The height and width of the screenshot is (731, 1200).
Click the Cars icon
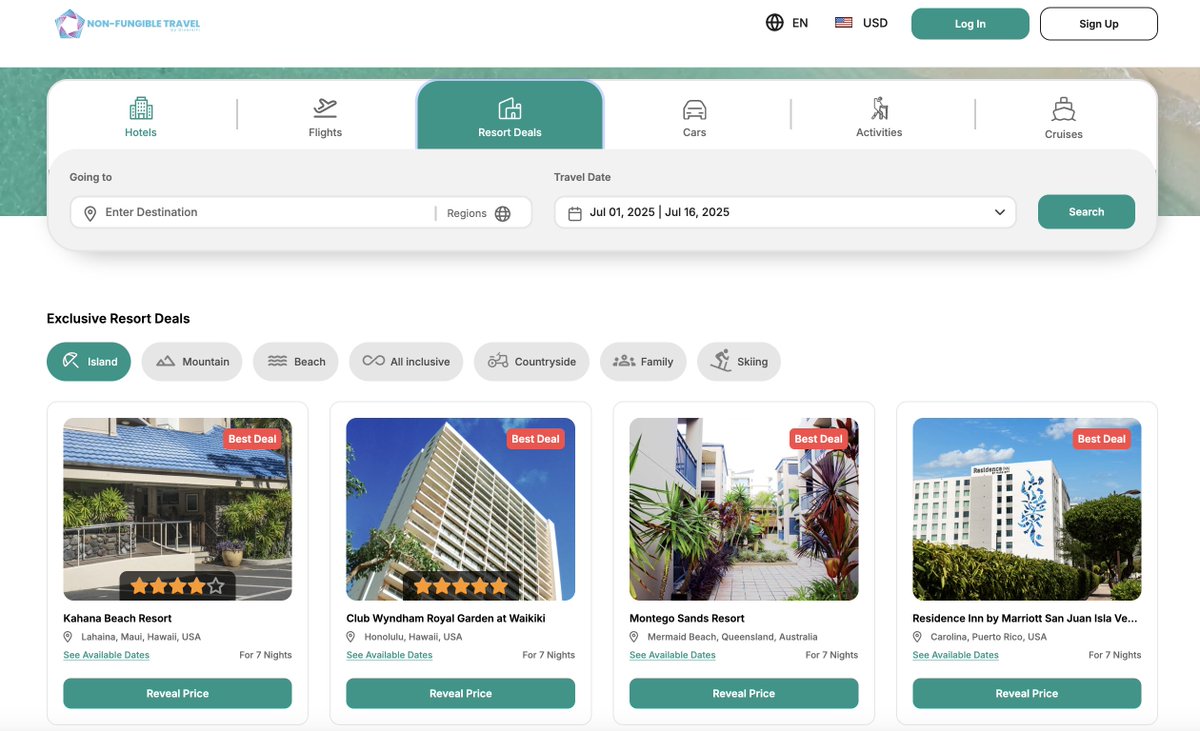pyautogui.click(x=695, y=109)
